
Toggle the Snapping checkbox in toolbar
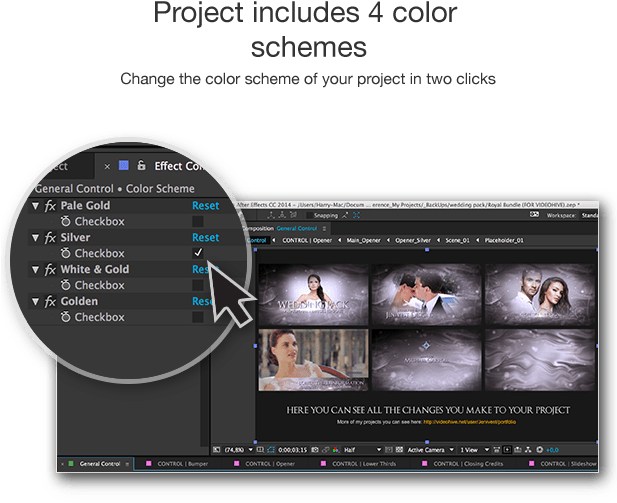tap(310, 215)
